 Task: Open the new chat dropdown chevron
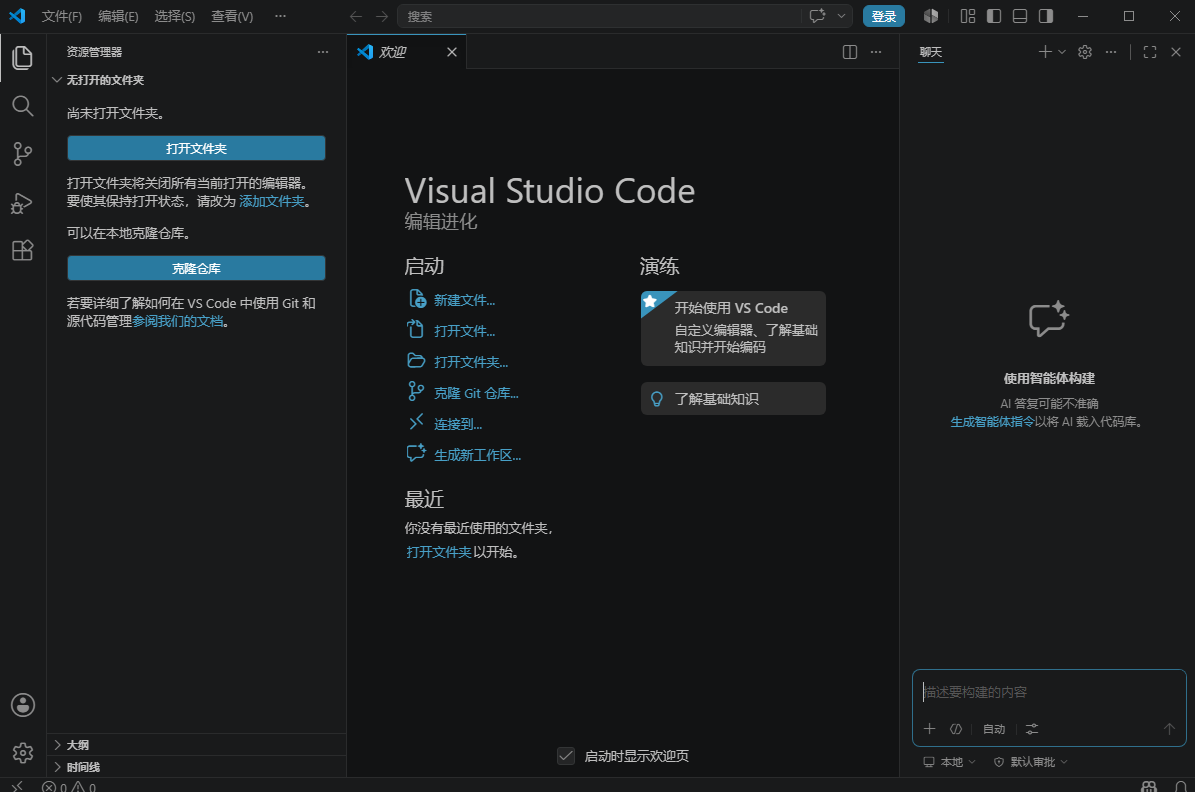1062,52
